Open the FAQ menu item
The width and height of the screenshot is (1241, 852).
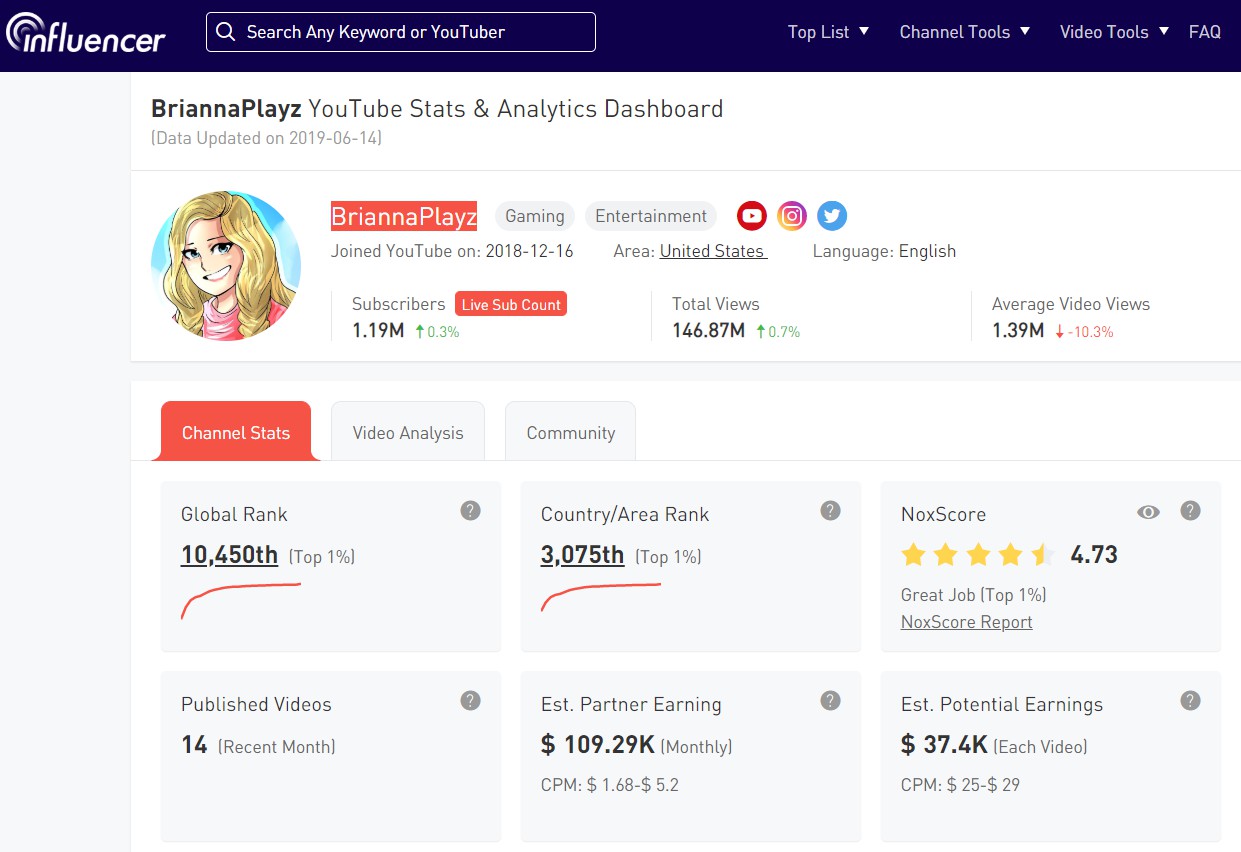point(1205,32)
